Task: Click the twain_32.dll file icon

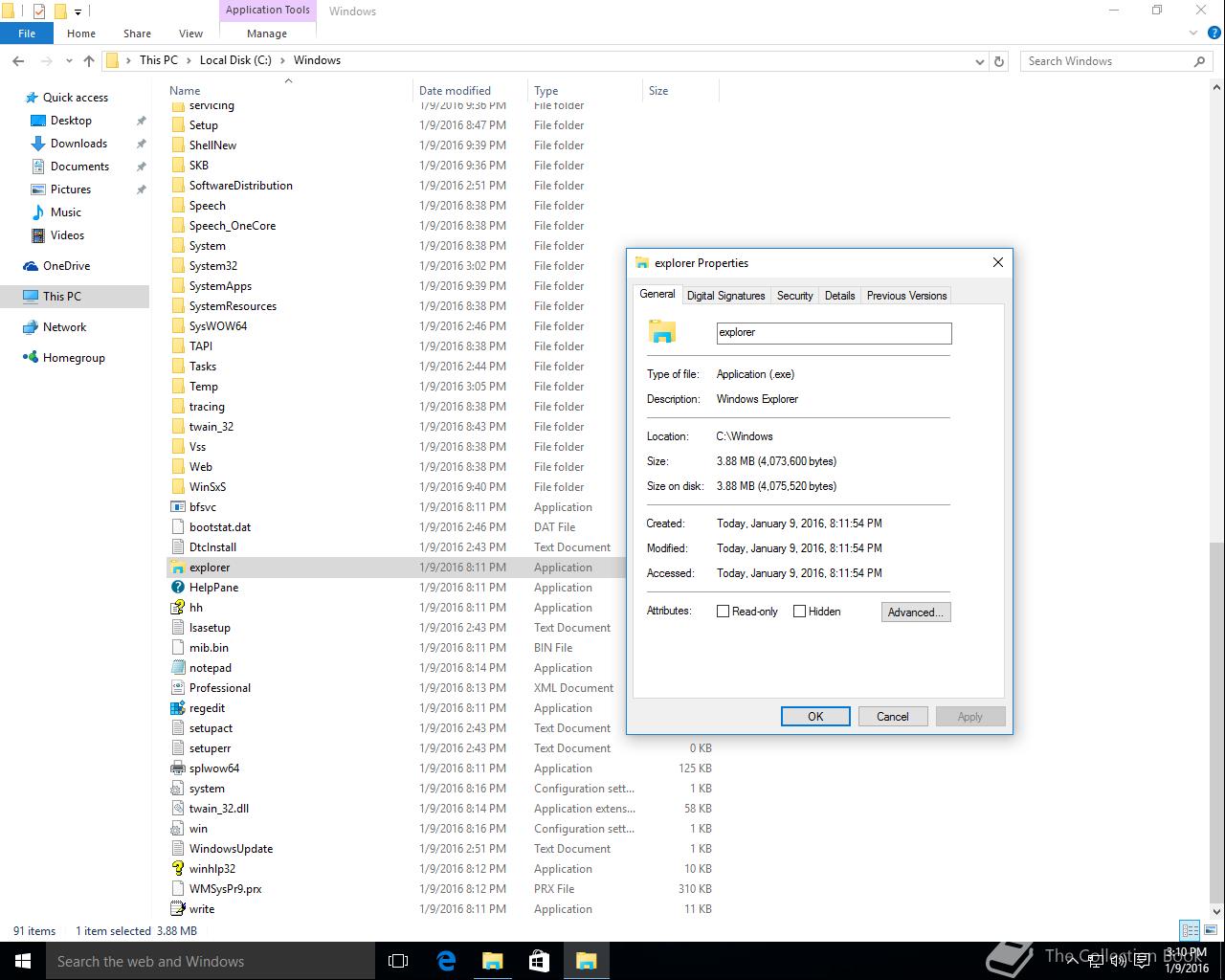Action: 177,809
